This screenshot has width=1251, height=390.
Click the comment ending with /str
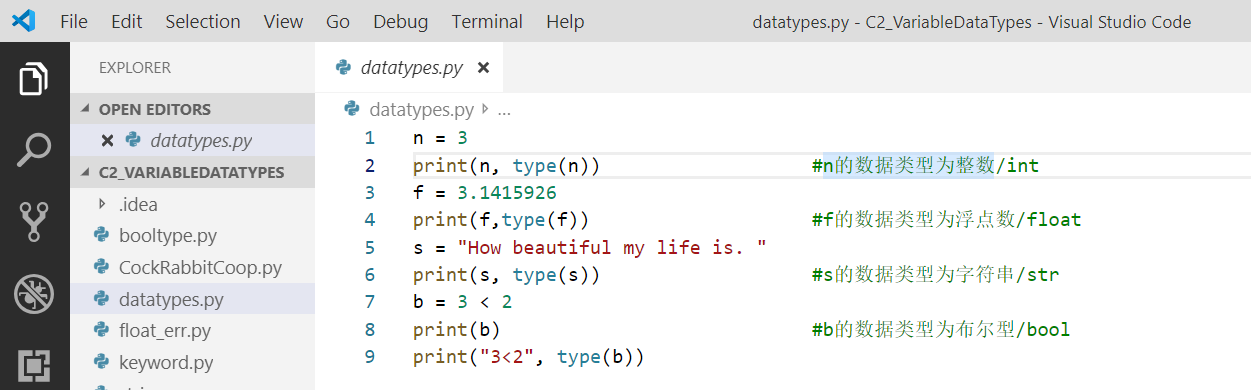(935, 274)
